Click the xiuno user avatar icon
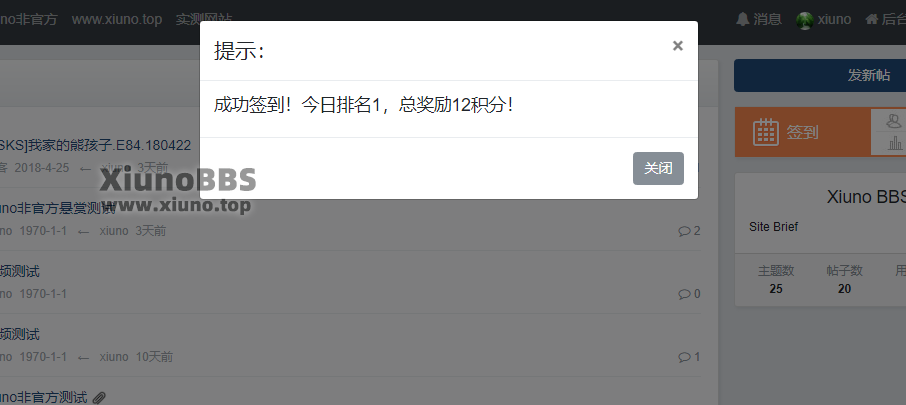Viewport: 906px width, 405px height. coord(804,20)
